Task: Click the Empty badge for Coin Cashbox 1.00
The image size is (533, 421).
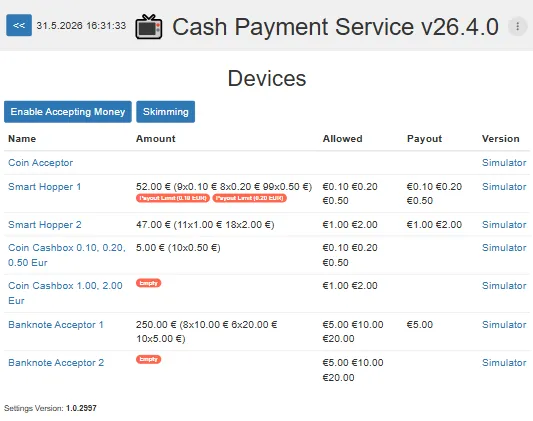Action: coord(149,283)
